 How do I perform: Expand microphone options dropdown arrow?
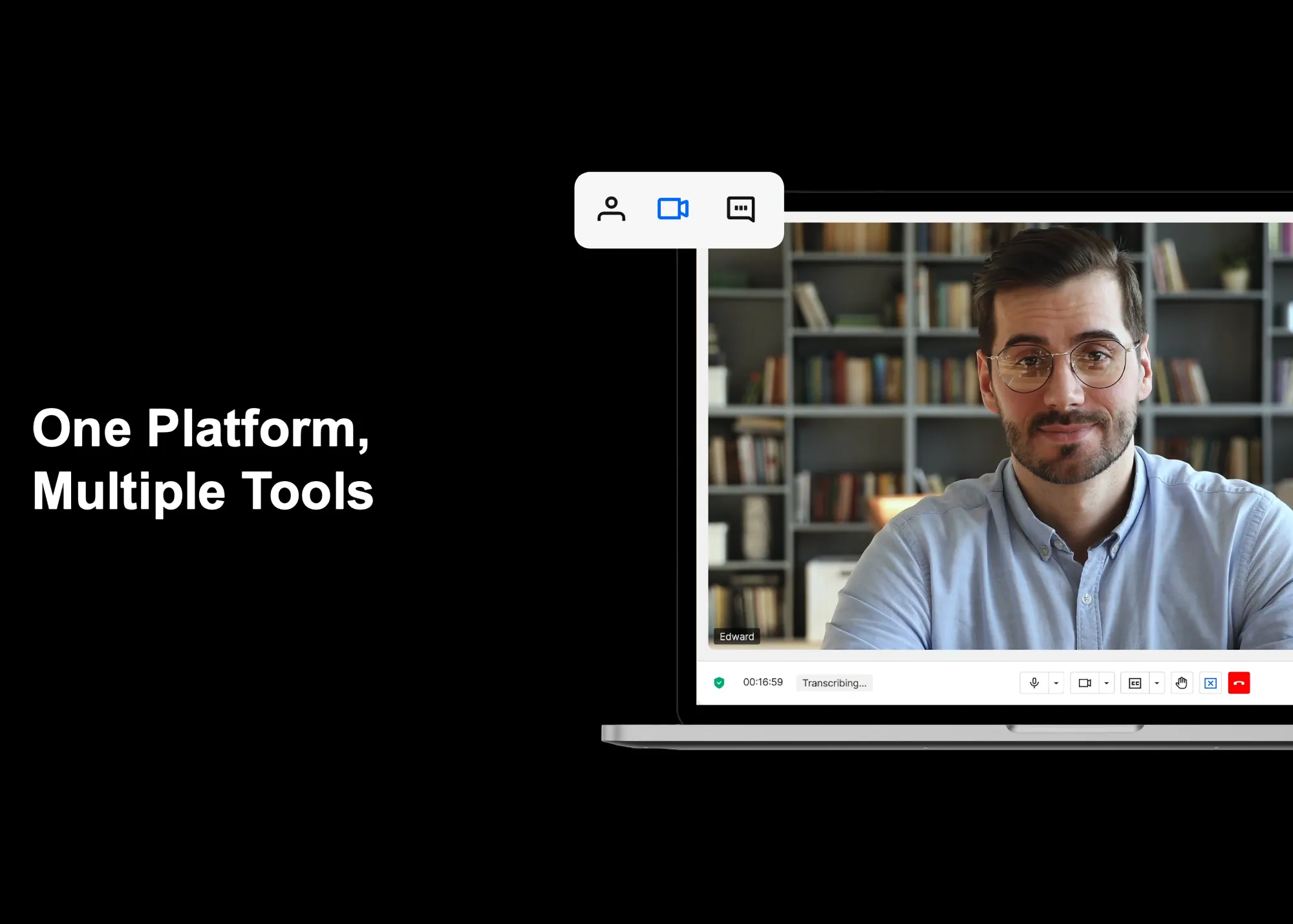tap(1056, 683)
